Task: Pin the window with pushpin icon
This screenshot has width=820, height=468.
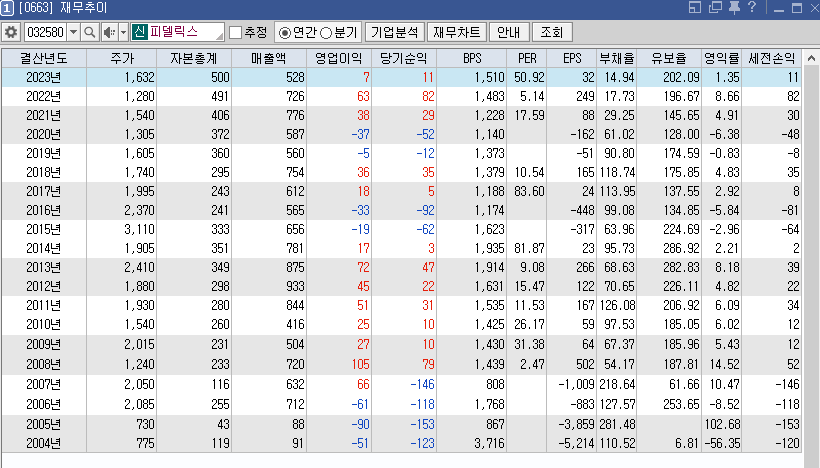Action: pyautogui.click(x=734, y=7)
